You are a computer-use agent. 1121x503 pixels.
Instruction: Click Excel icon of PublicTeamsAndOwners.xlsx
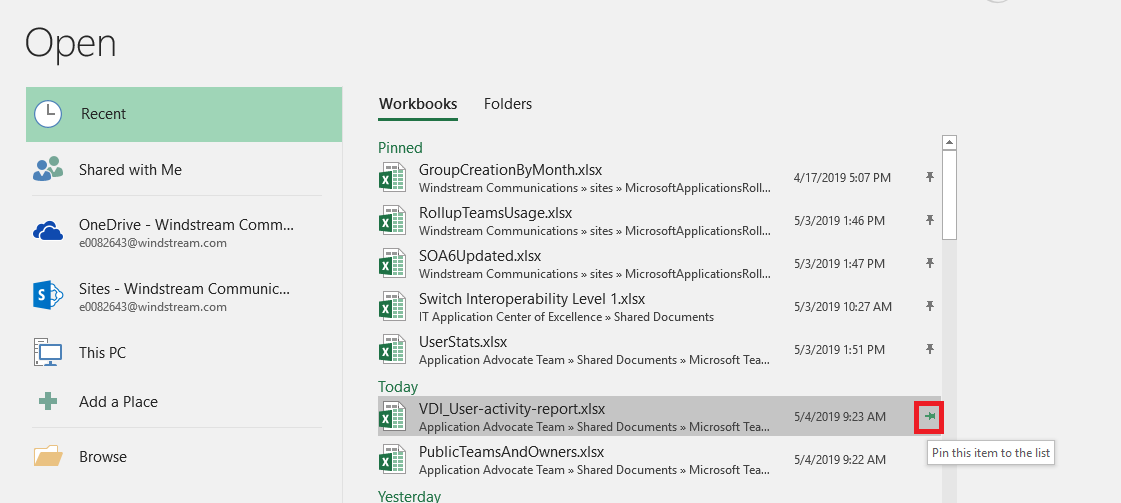click(x=392, y=459)
